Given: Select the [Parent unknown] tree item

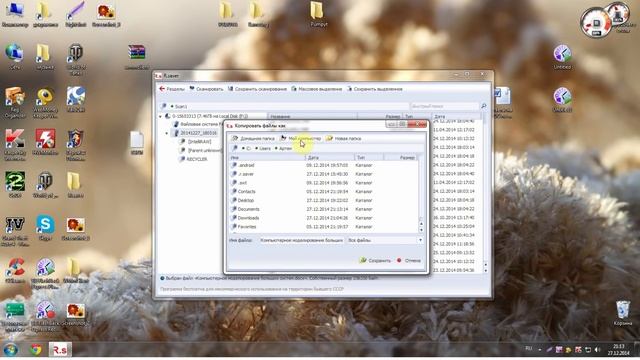Looking at the screenshot, I should [201, 150].
